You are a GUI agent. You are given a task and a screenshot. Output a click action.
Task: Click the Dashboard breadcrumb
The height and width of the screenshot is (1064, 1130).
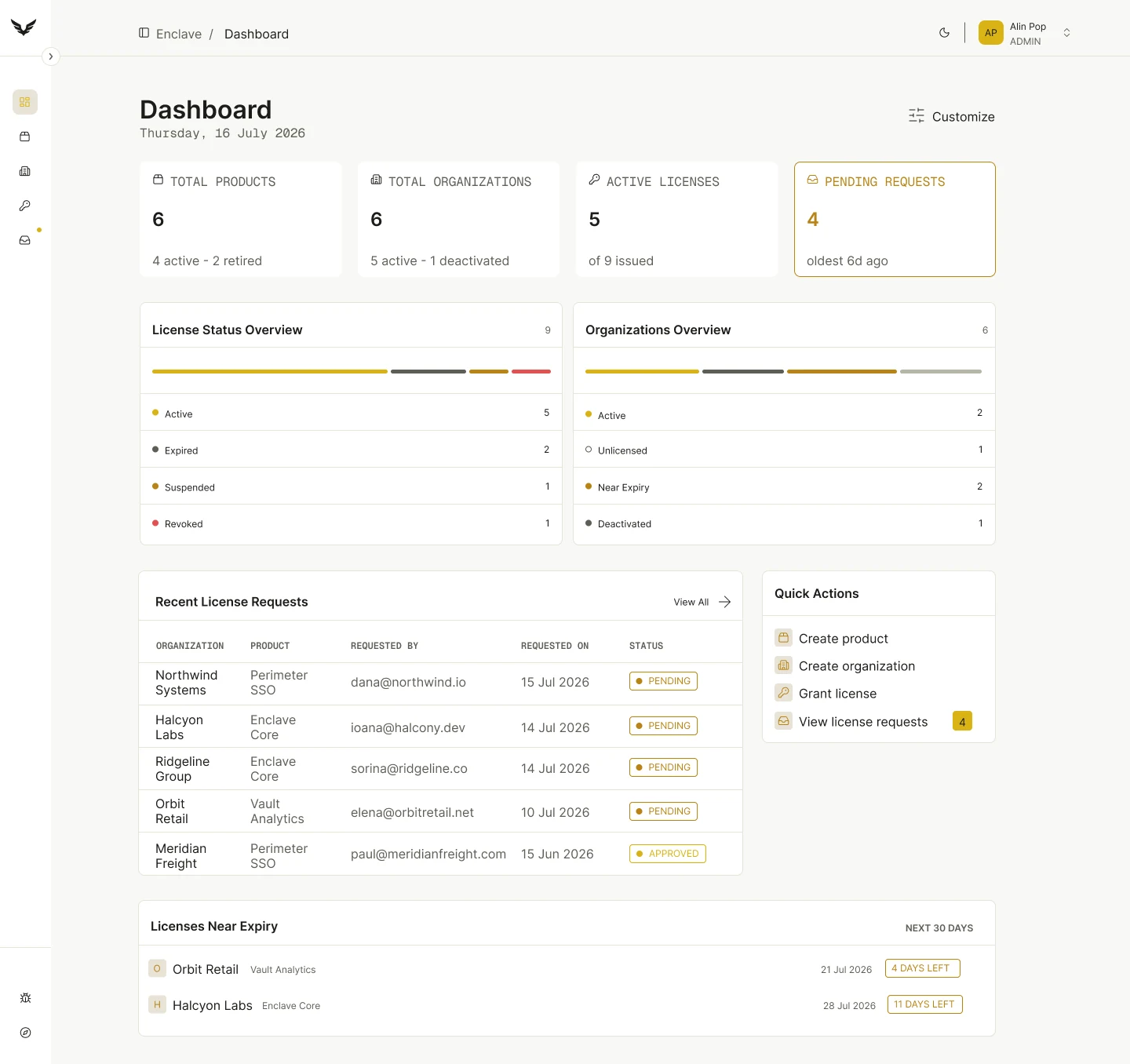coord(257,34)
